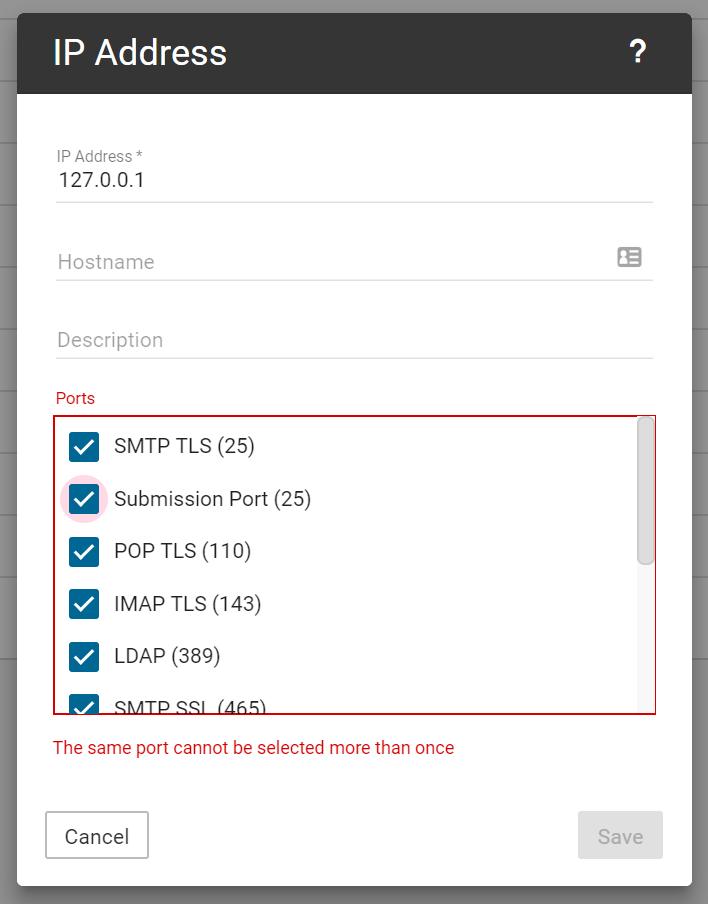
Task: Click the LDAP (389) label
Action: pos(167,656)
